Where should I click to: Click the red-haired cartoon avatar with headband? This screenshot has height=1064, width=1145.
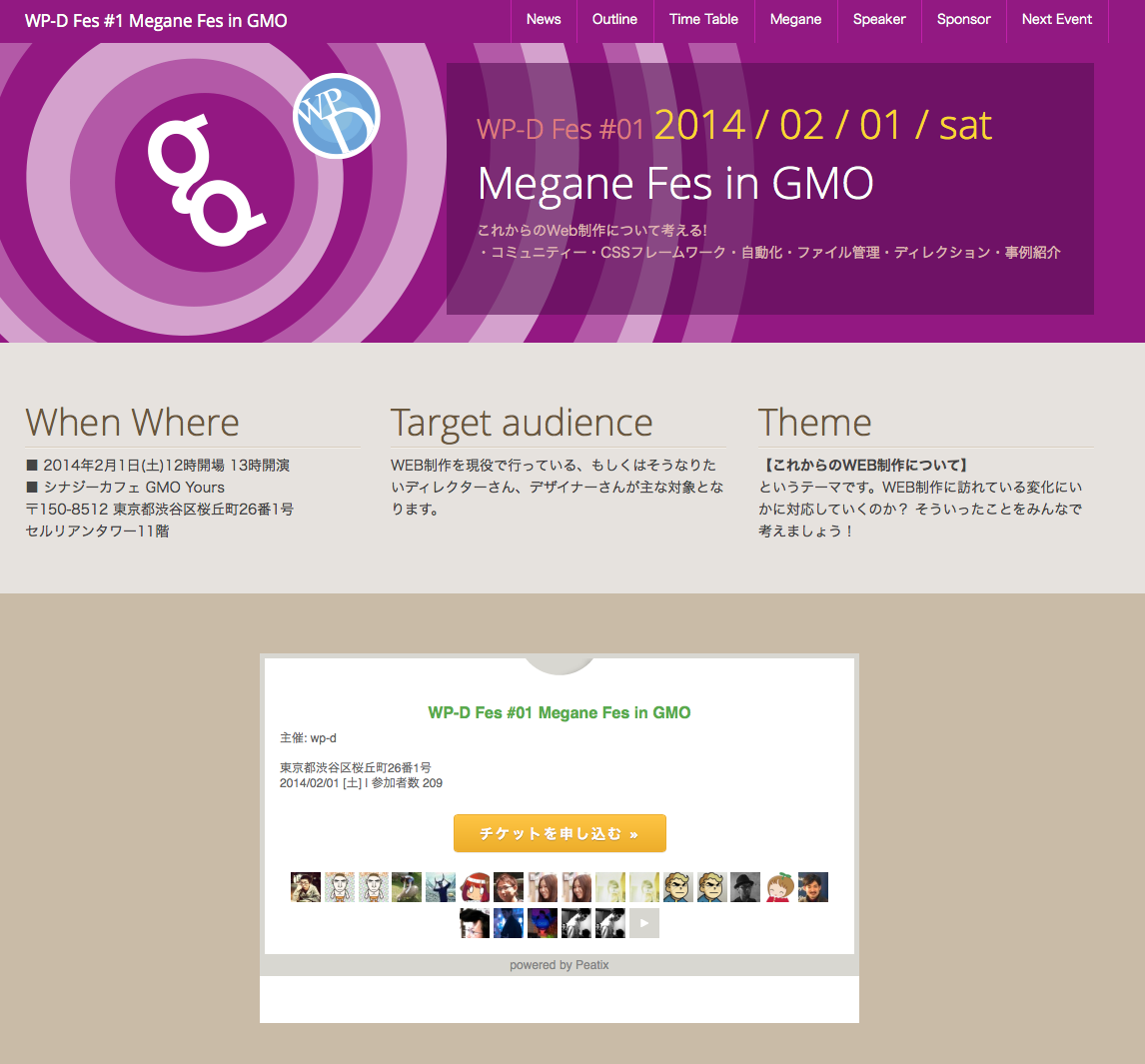tap(475, 887)
